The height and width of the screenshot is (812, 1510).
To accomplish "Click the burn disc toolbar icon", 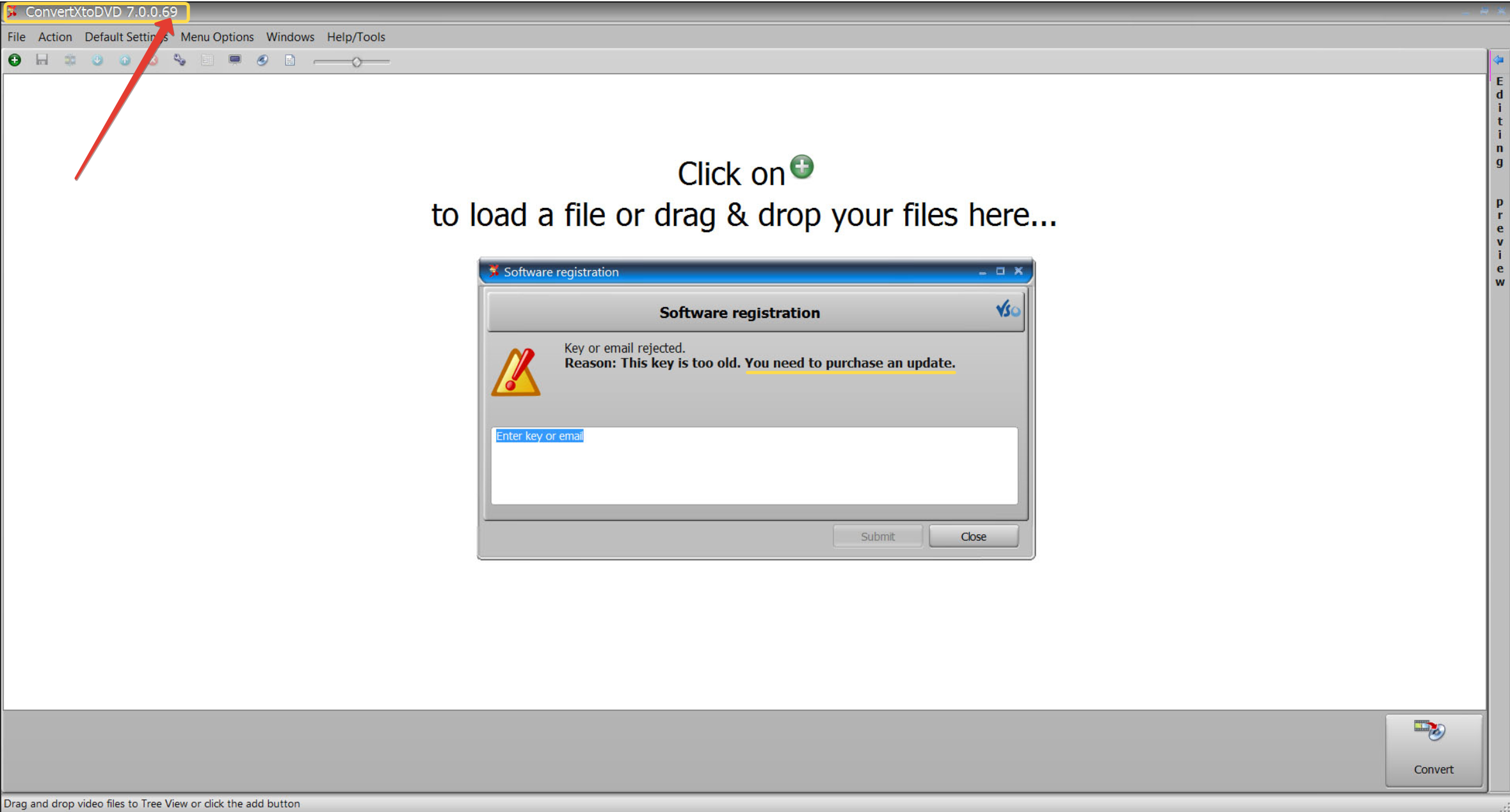I will pos(262,60).
